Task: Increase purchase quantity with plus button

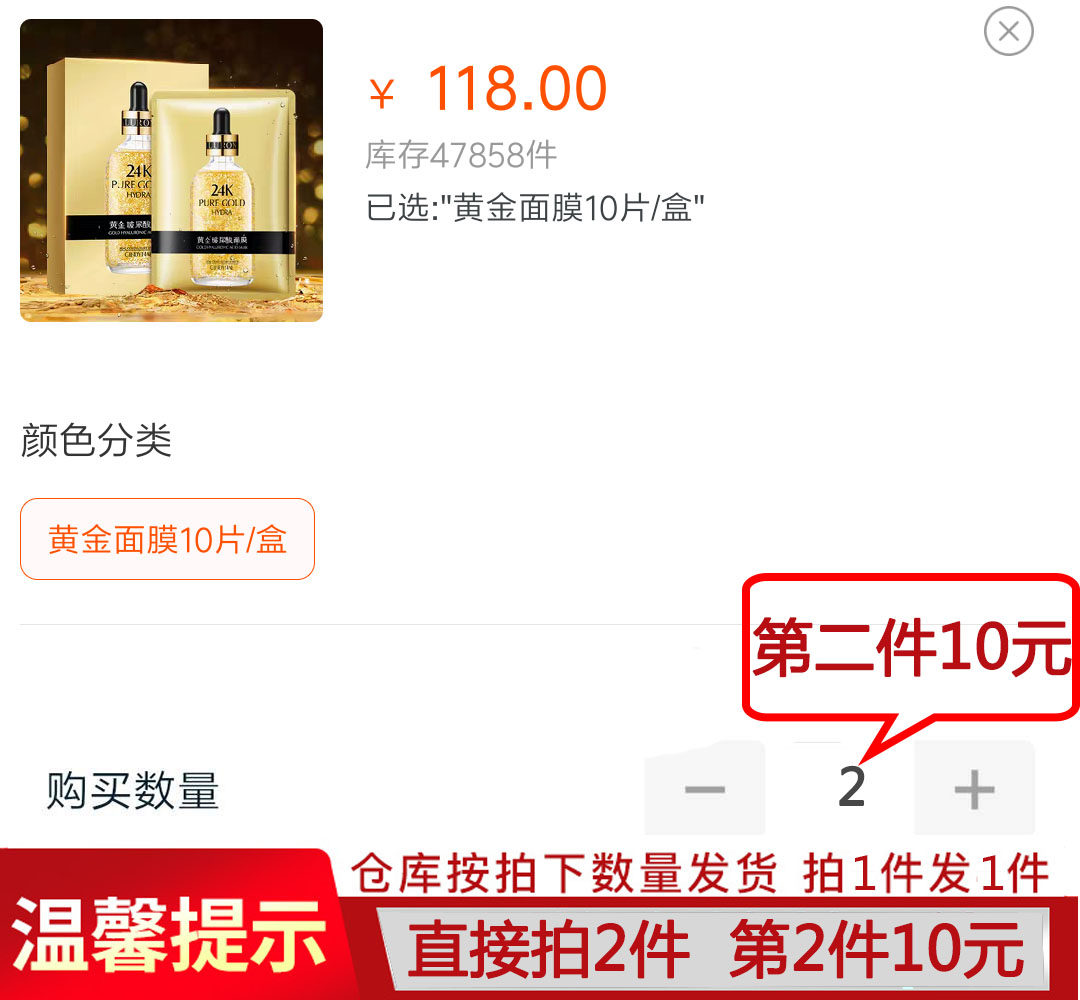Action: click(x=974, y=789)
